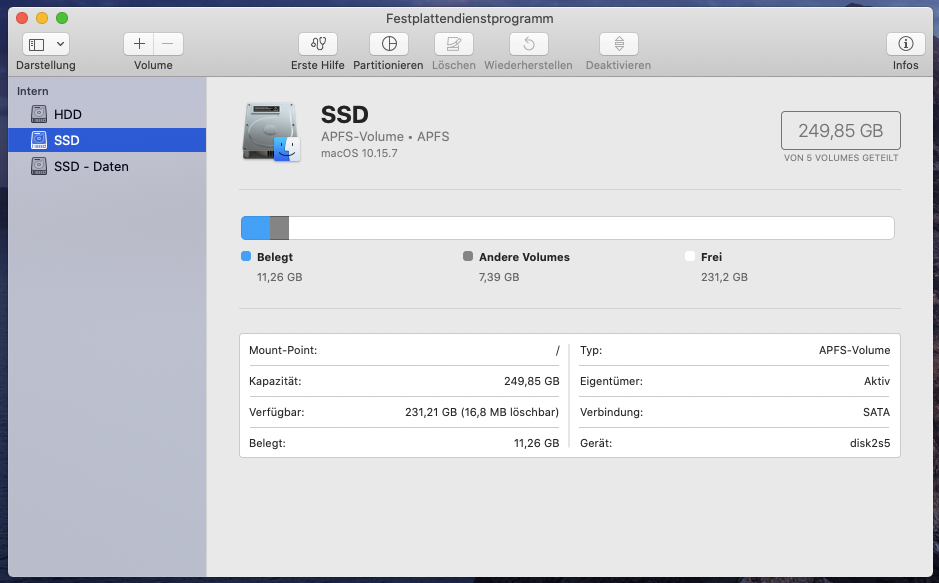Click the gray Andere Volumes swatch
The height and width of the screenshot is (583, 939).
[x=468, y=257]
